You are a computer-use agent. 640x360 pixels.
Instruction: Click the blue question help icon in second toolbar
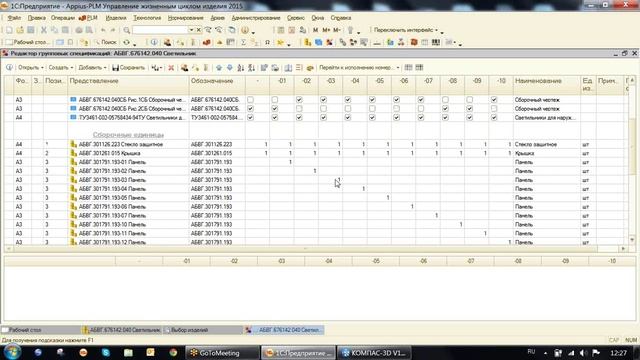click(154, 42)
